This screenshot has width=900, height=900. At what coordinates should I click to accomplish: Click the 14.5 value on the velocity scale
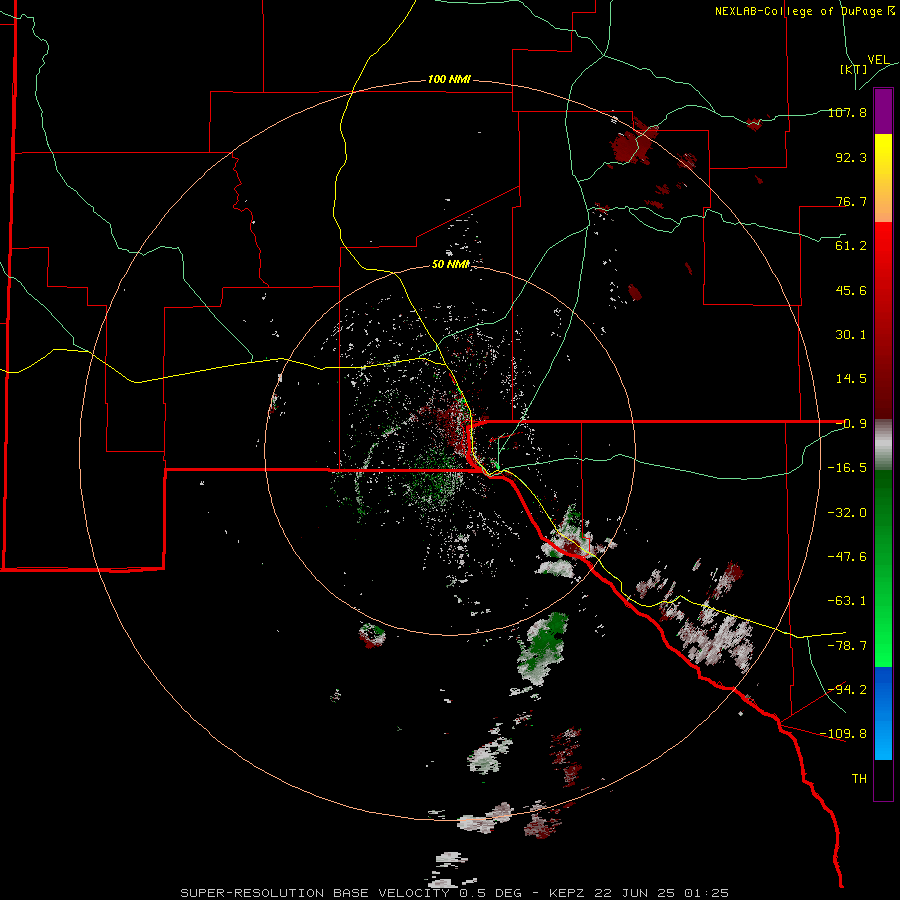point(851,379)
